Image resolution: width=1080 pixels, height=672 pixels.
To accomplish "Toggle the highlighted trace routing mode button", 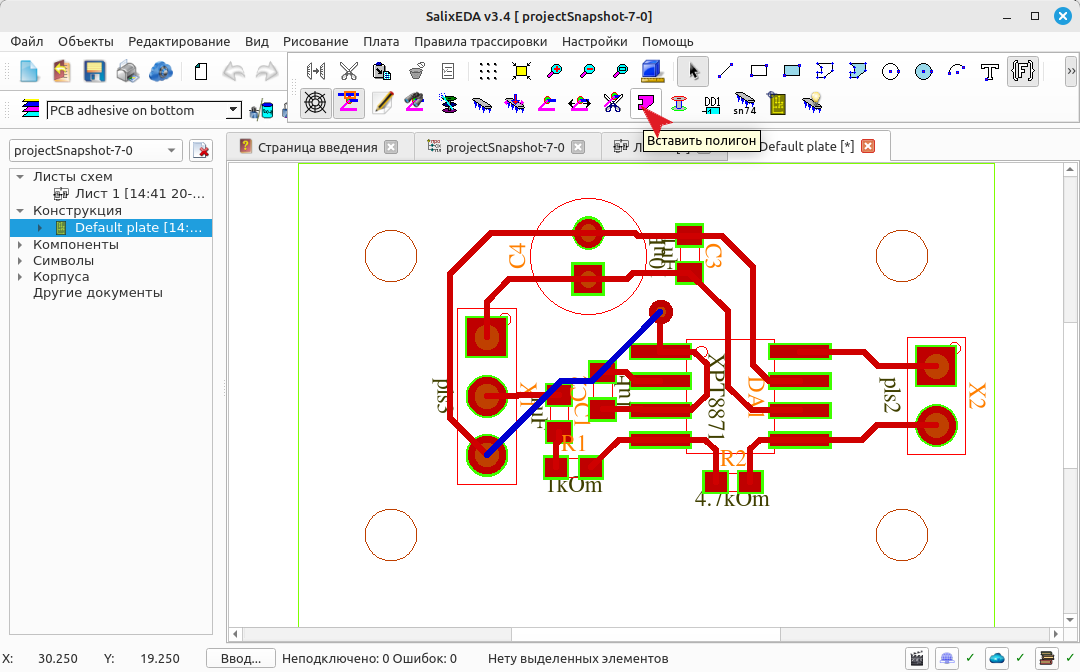I will pos(349,104).
